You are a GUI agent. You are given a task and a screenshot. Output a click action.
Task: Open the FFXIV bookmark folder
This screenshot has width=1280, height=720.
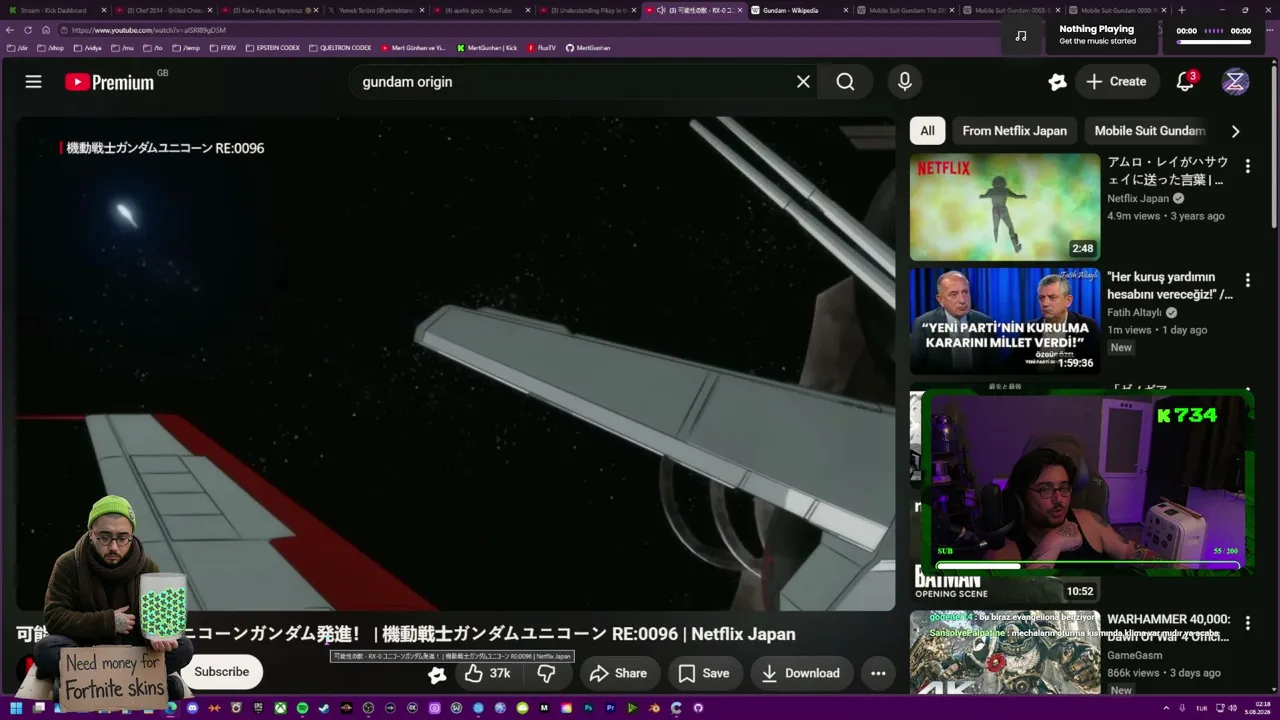(223, 48)
